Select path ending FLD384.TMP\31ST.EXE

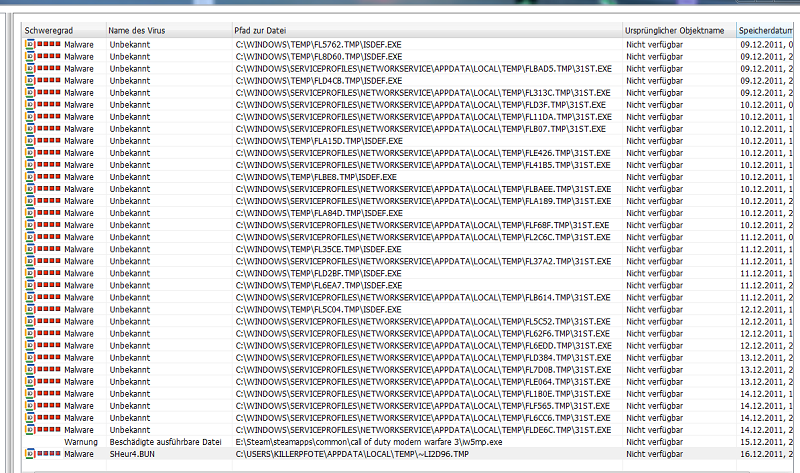click(423, 358)
